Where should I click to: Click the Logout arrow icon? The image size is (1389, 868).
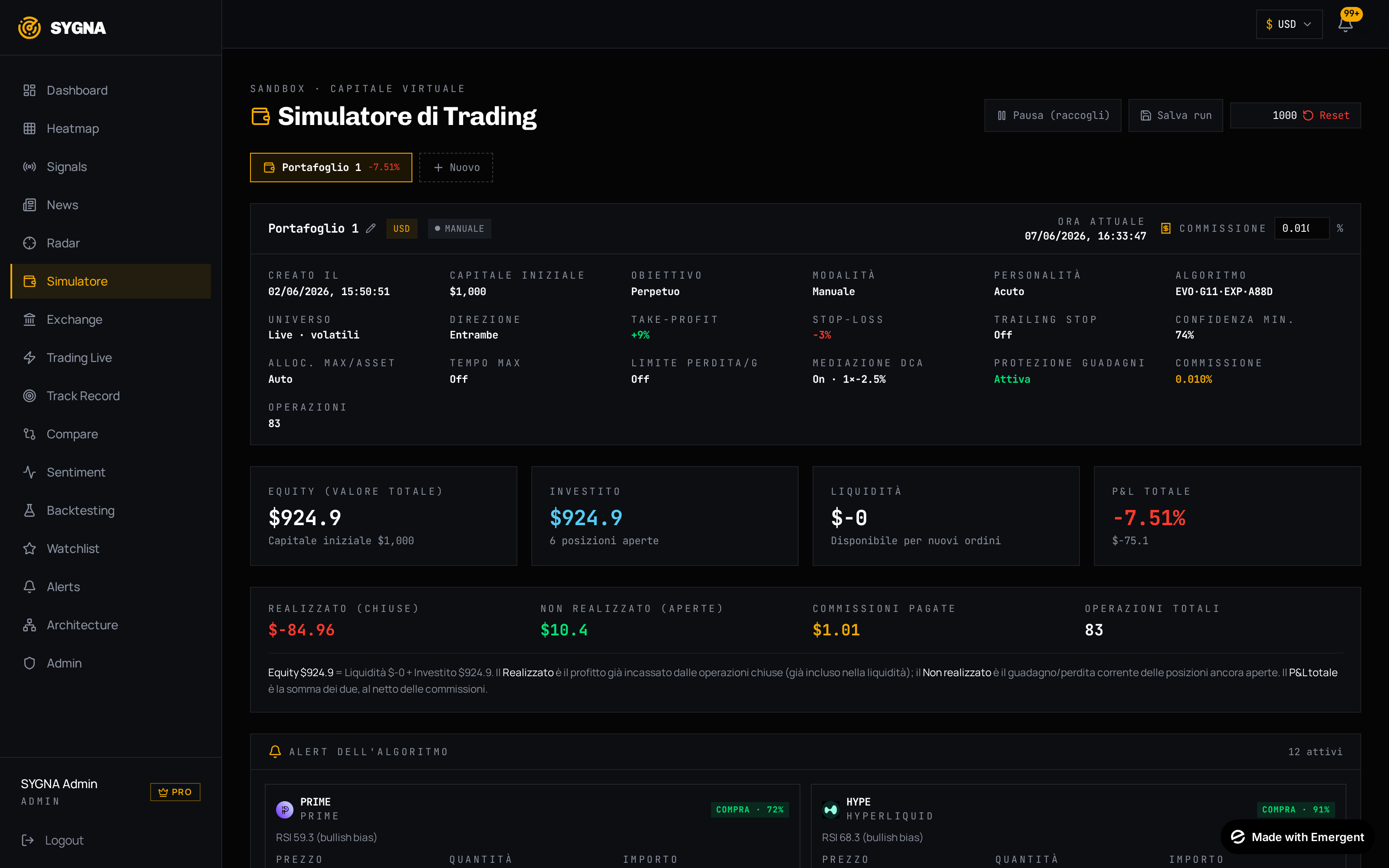click(27, 840)
